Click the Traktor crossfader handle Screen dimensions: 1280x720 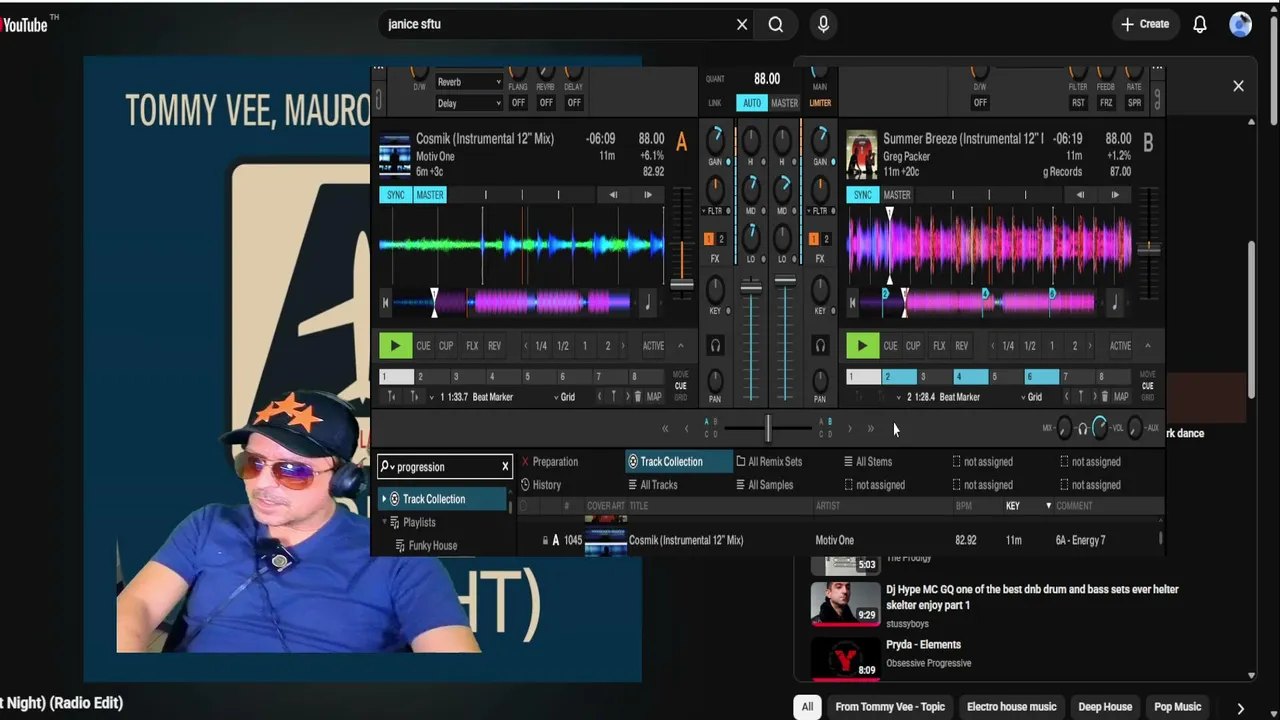coord(768,428)
